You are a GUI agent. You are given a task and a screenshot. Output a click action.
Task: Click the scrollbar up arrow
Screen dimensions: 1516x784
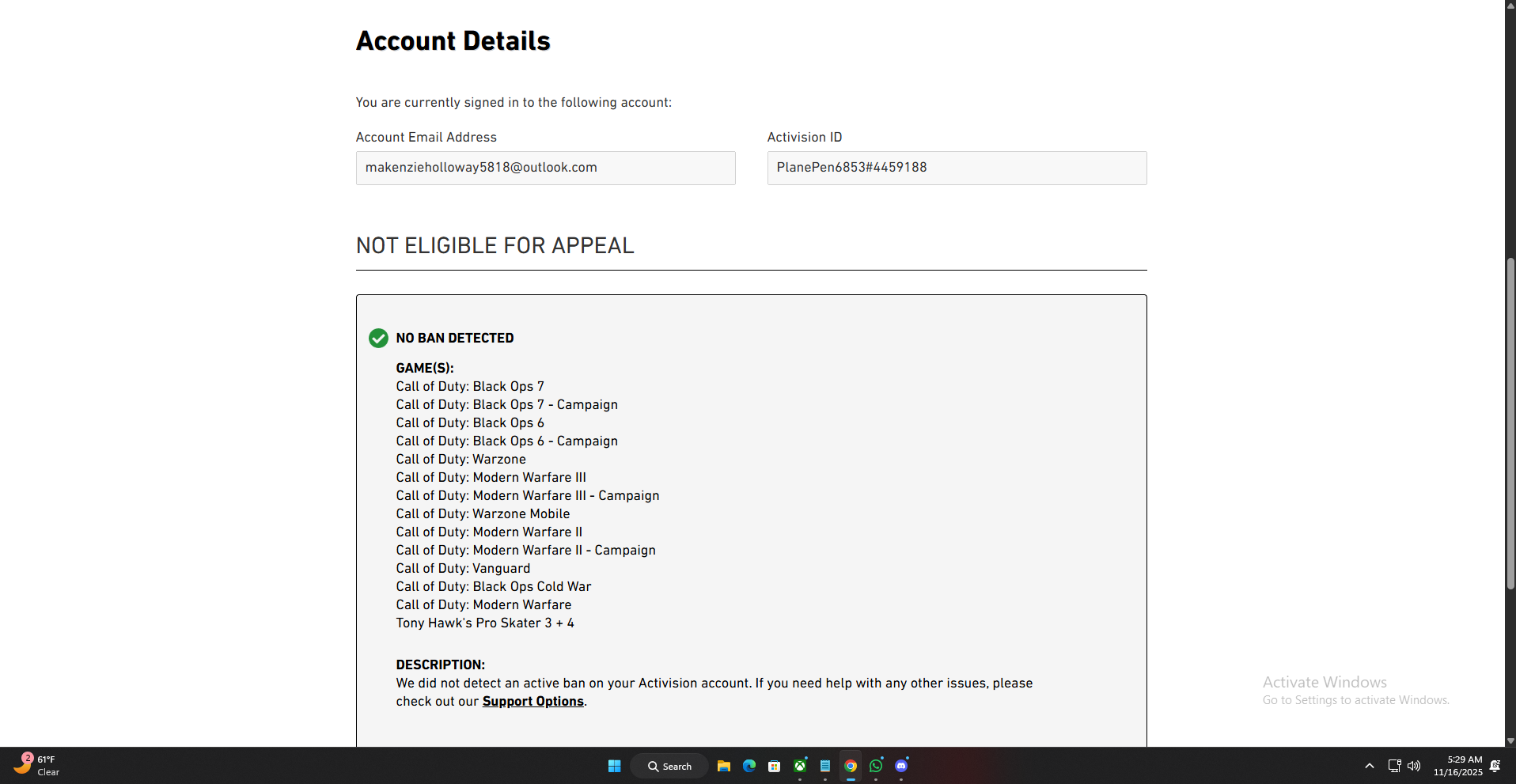click(1510, 5)
